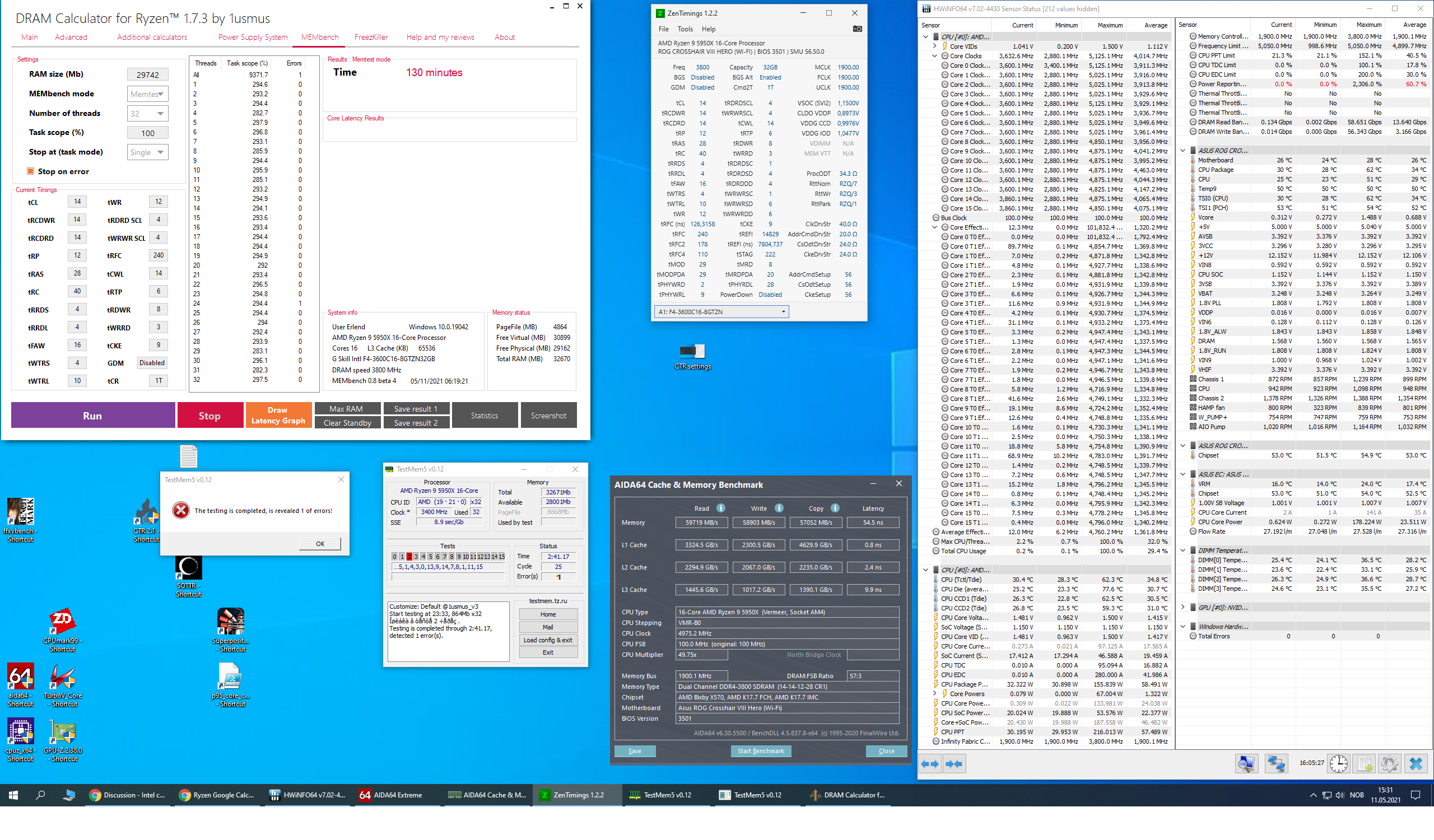Screen dimensions: 1434x840
Task: Open the taskbar notification center icon
Action: click(1416, 795)
